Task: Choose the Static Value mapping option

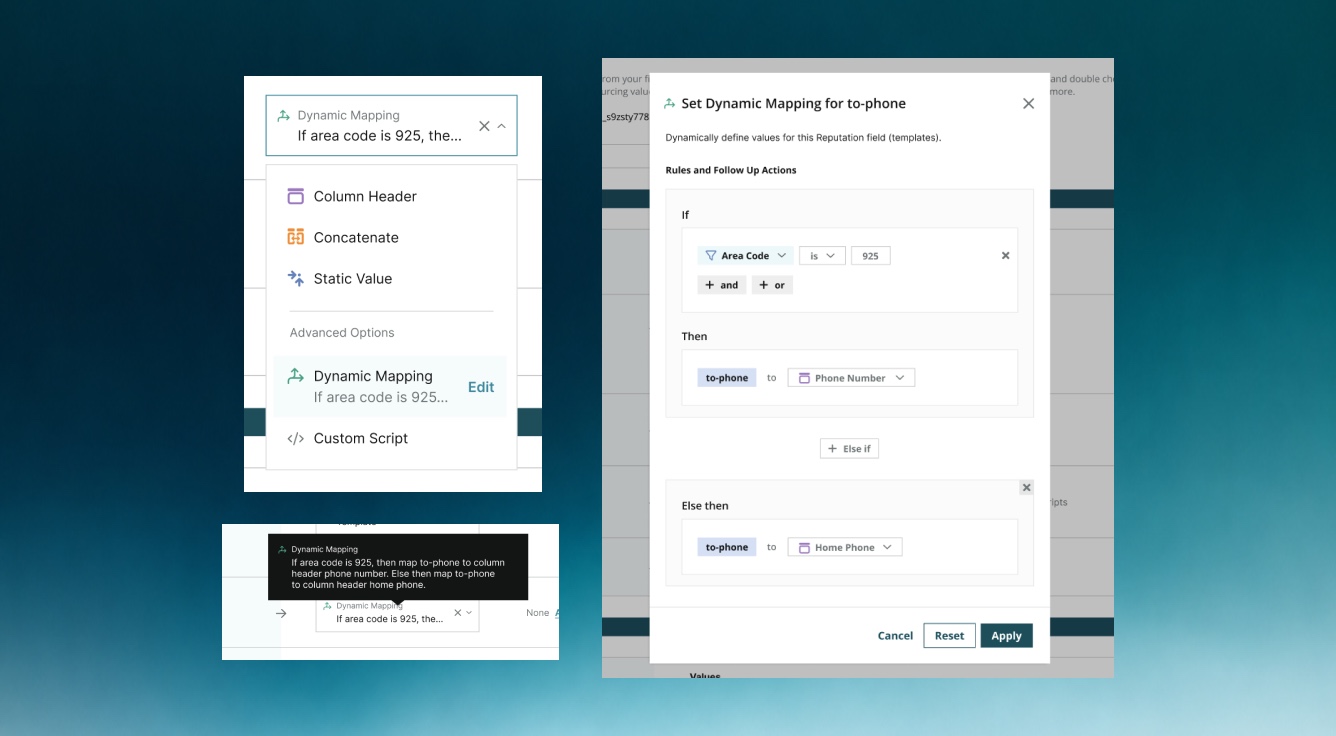Action: coord(391,278)
